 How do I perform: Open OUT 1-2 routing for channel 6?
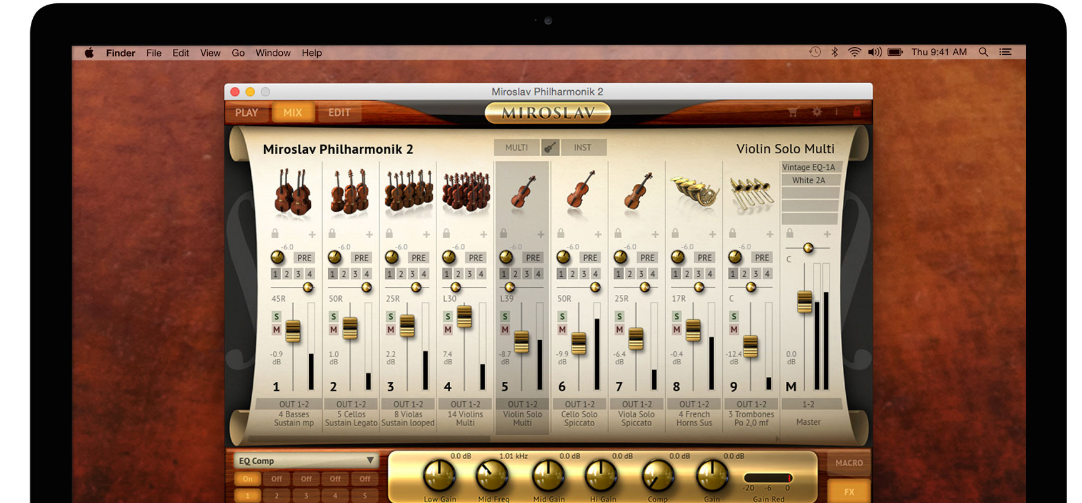[x=580, y=404]
